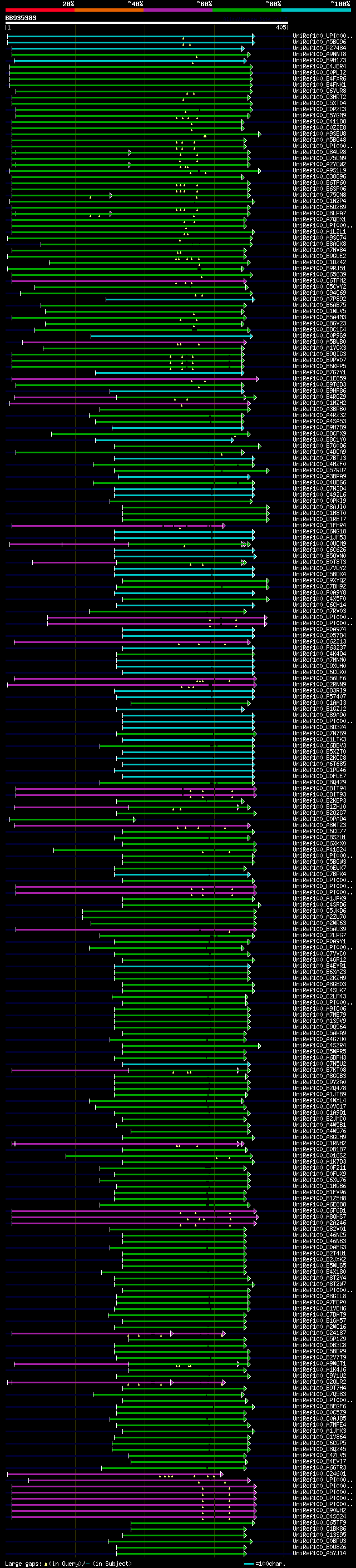Viewport: 356px width, 1568px height.
Task: Open hit UniRef100_B9H173
Action: (319, 60)
